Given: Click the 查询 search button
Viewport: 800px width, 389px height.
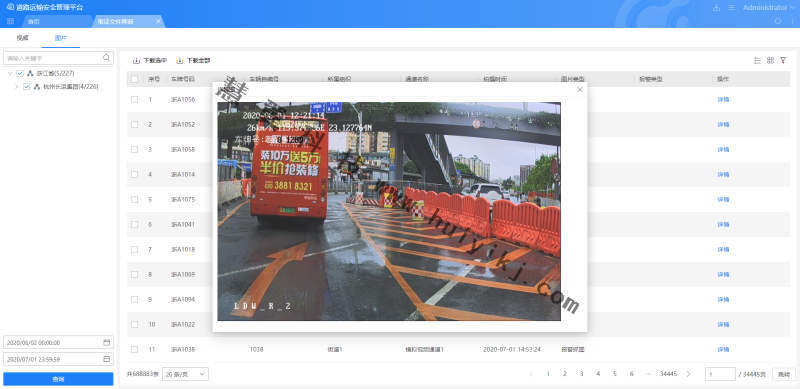Looking at the screenshot, I should [x=58, y=379].
